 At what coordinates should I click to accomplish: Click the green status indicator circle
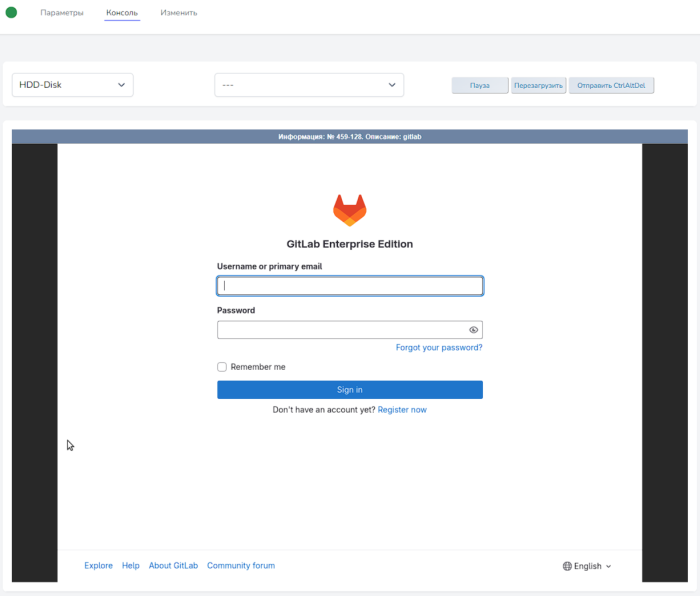click(12, 13)
